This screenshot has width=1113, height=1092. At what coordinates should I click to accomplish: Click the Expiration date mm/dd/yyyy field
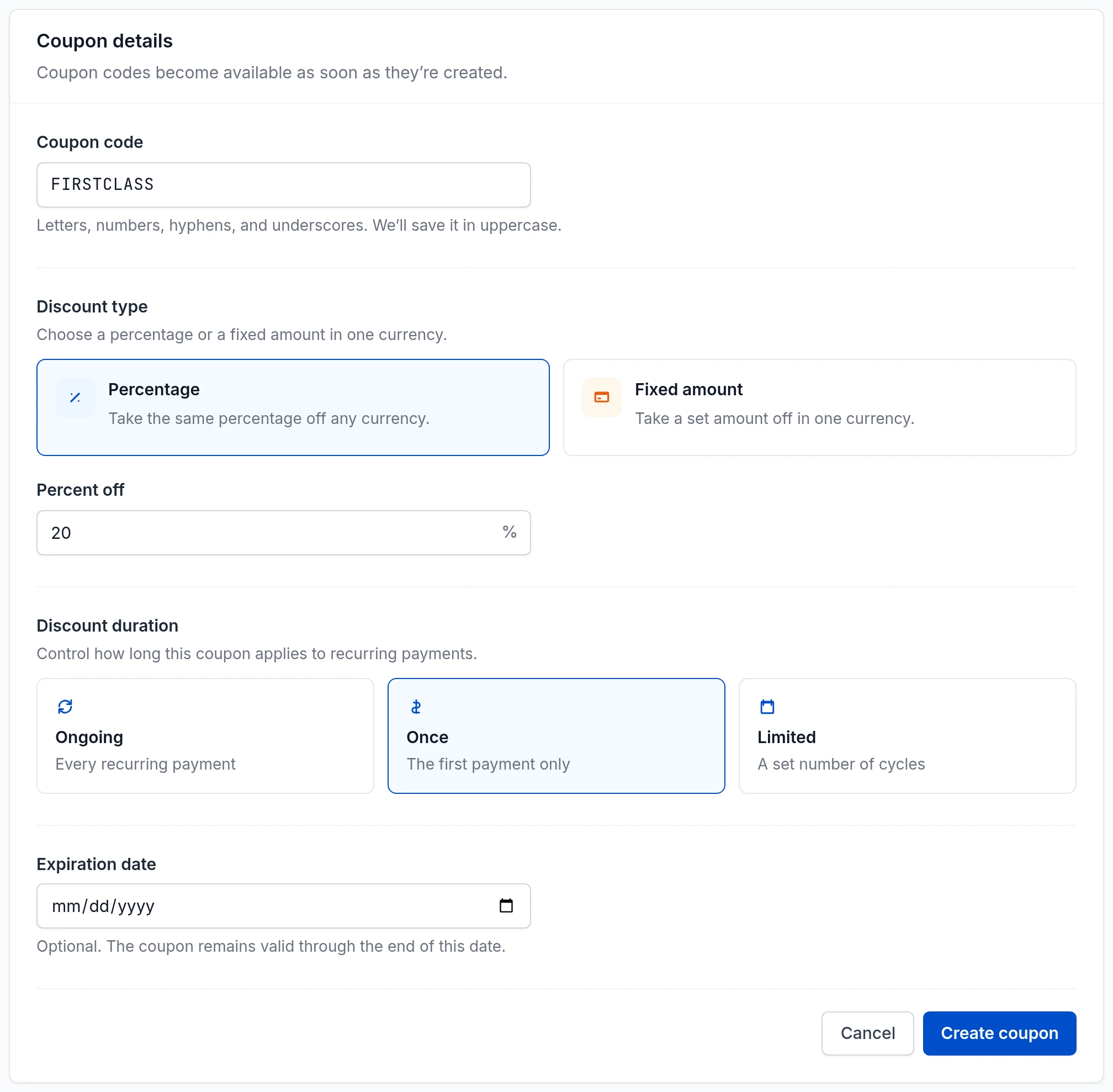tap(284, 905)
